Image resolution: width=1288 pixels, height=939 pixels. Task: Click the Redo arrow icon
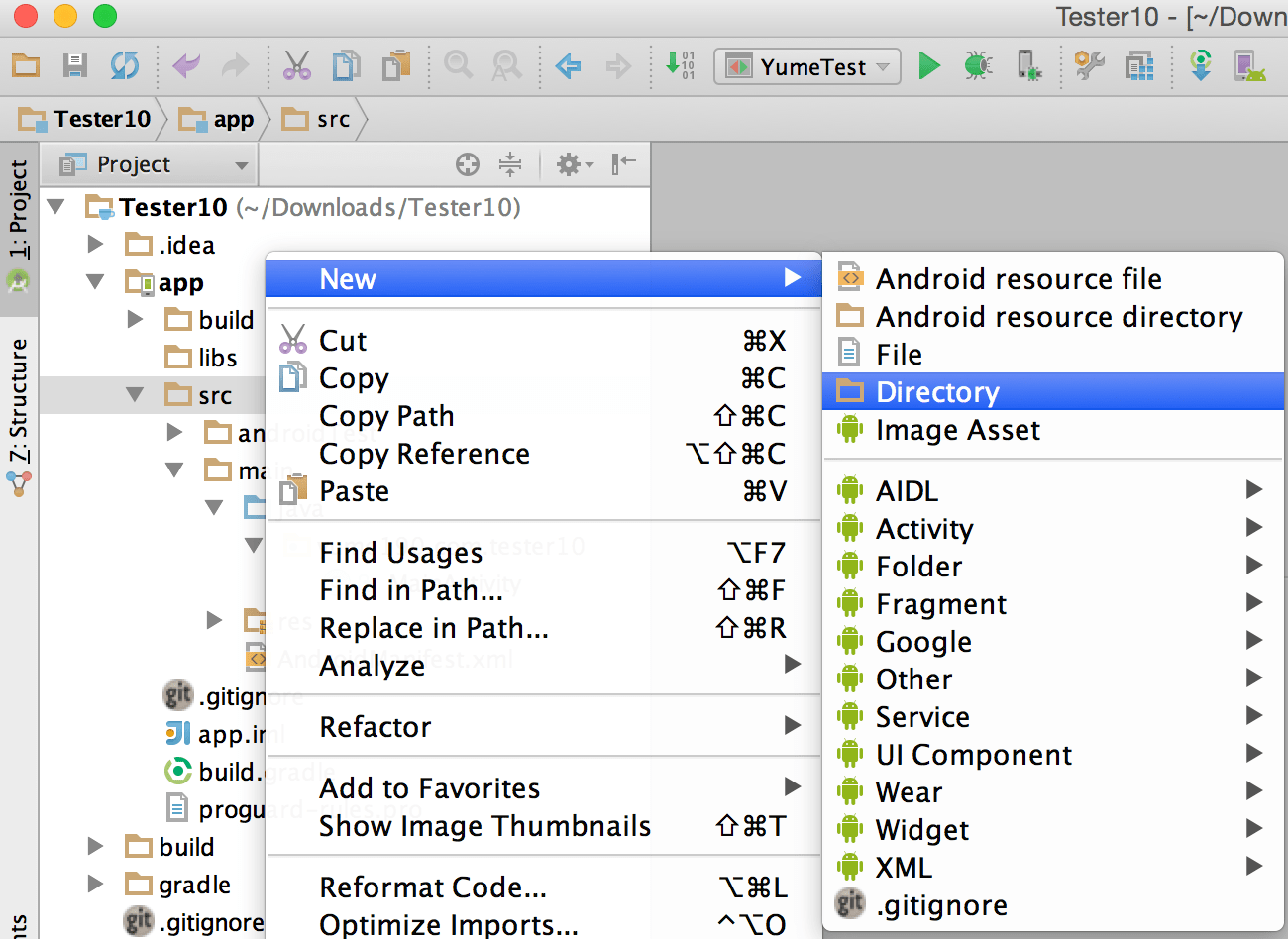pos(235,66)
